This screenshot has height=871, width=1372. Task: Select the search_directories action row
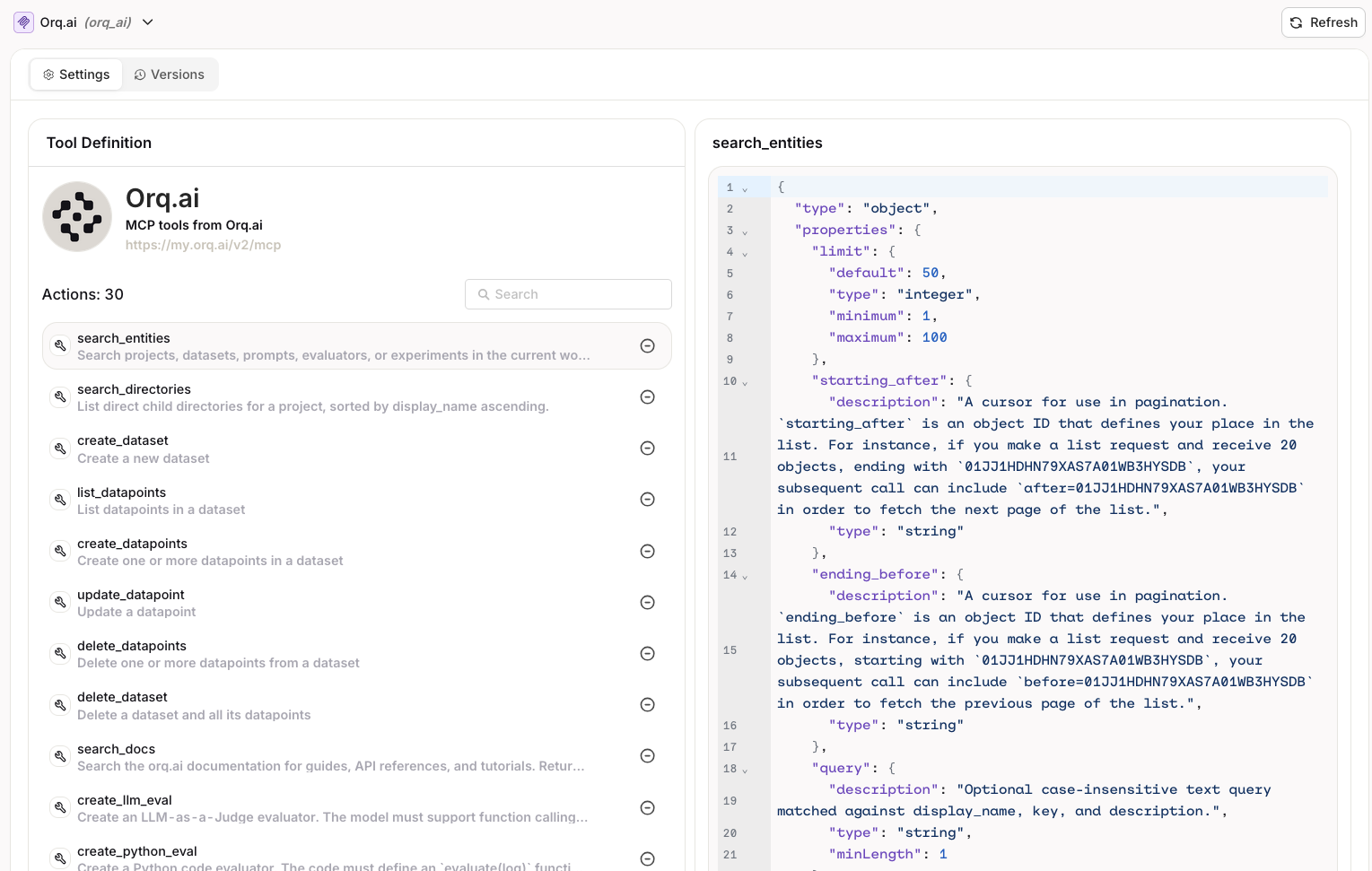point(357,397)
